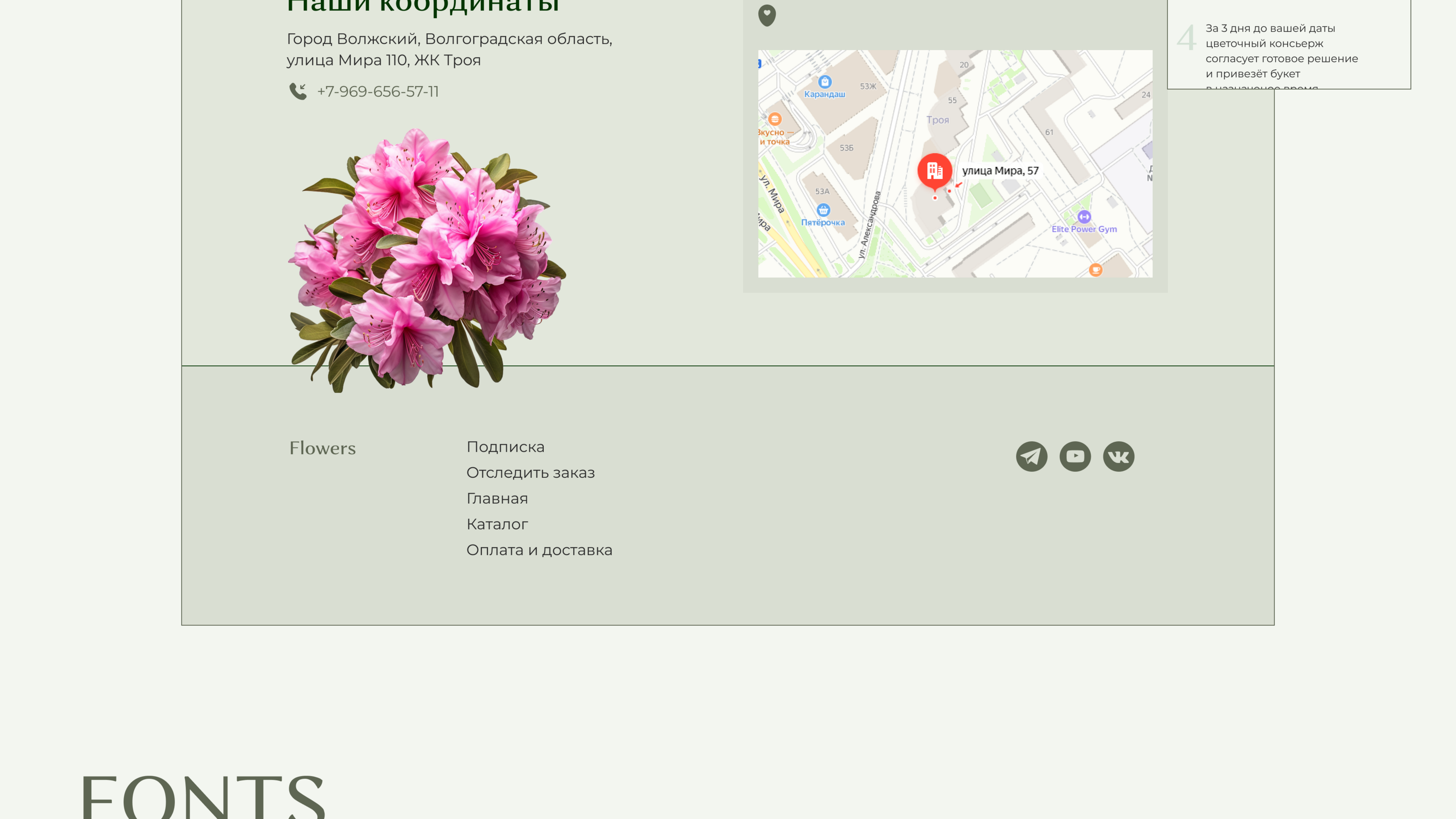The width and height of the screenshot is (1456, 819).
Task: Open Оплата и доставка link
Action: (x=539, y=550)
